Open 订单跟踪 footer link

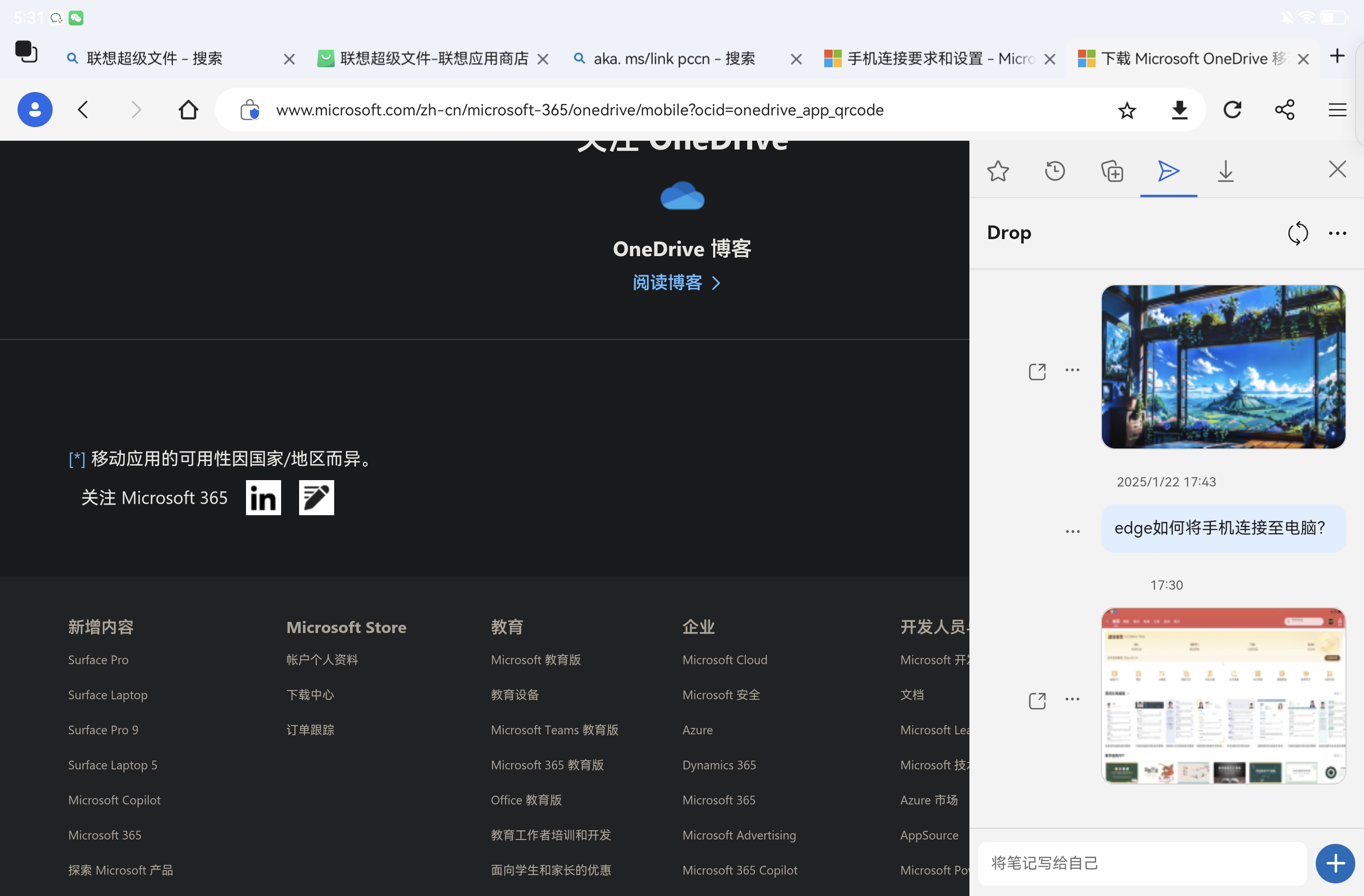click(310, 729)
